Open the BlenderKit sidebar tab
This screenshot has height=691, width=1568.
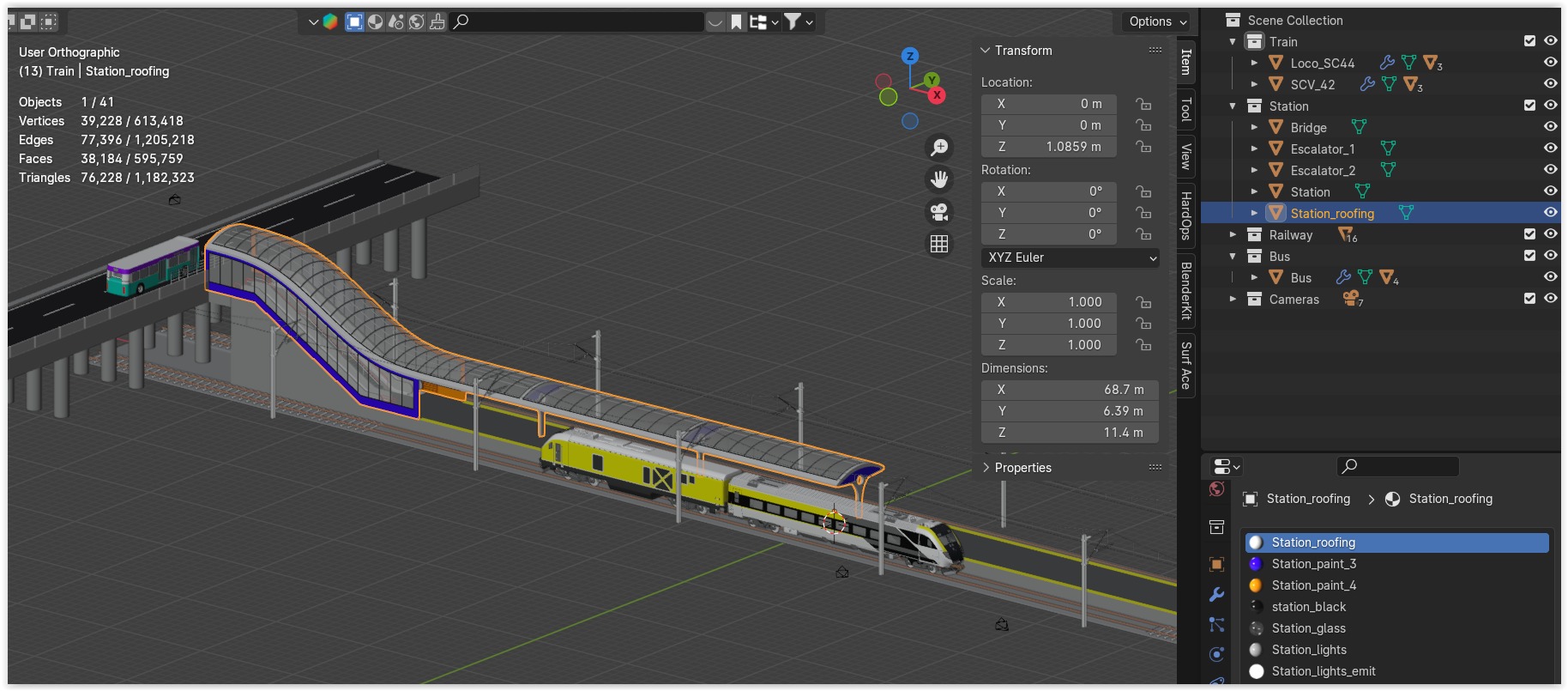click(x=1186, y=290)
